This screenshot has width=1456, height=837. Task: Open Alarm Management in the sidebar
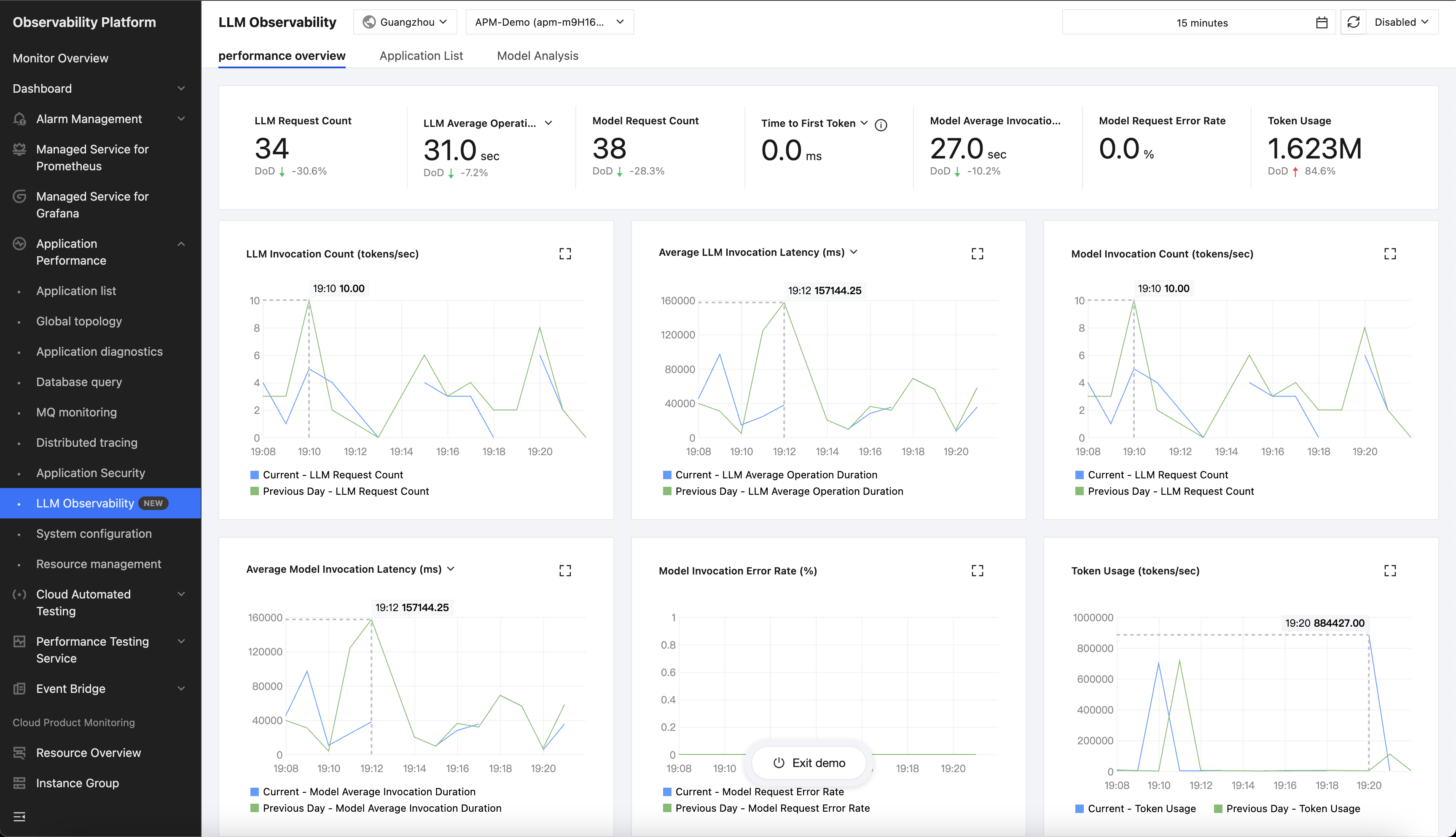tap(89, 119)
